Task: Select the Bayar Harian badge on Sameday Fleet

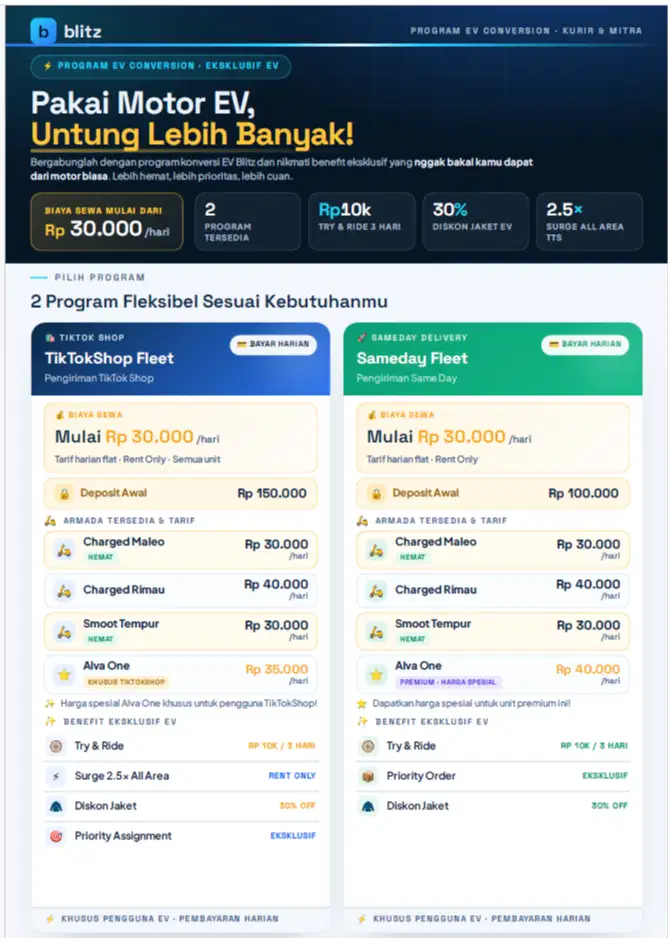Action: coord(585,344)
